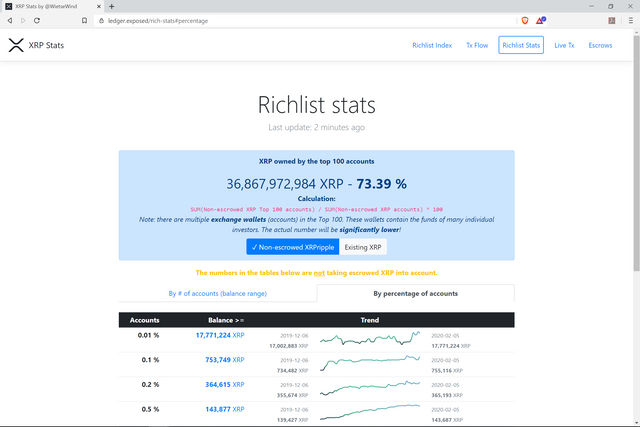Reload the page with refresh icon
640x427 pixels.
[37, 20]
